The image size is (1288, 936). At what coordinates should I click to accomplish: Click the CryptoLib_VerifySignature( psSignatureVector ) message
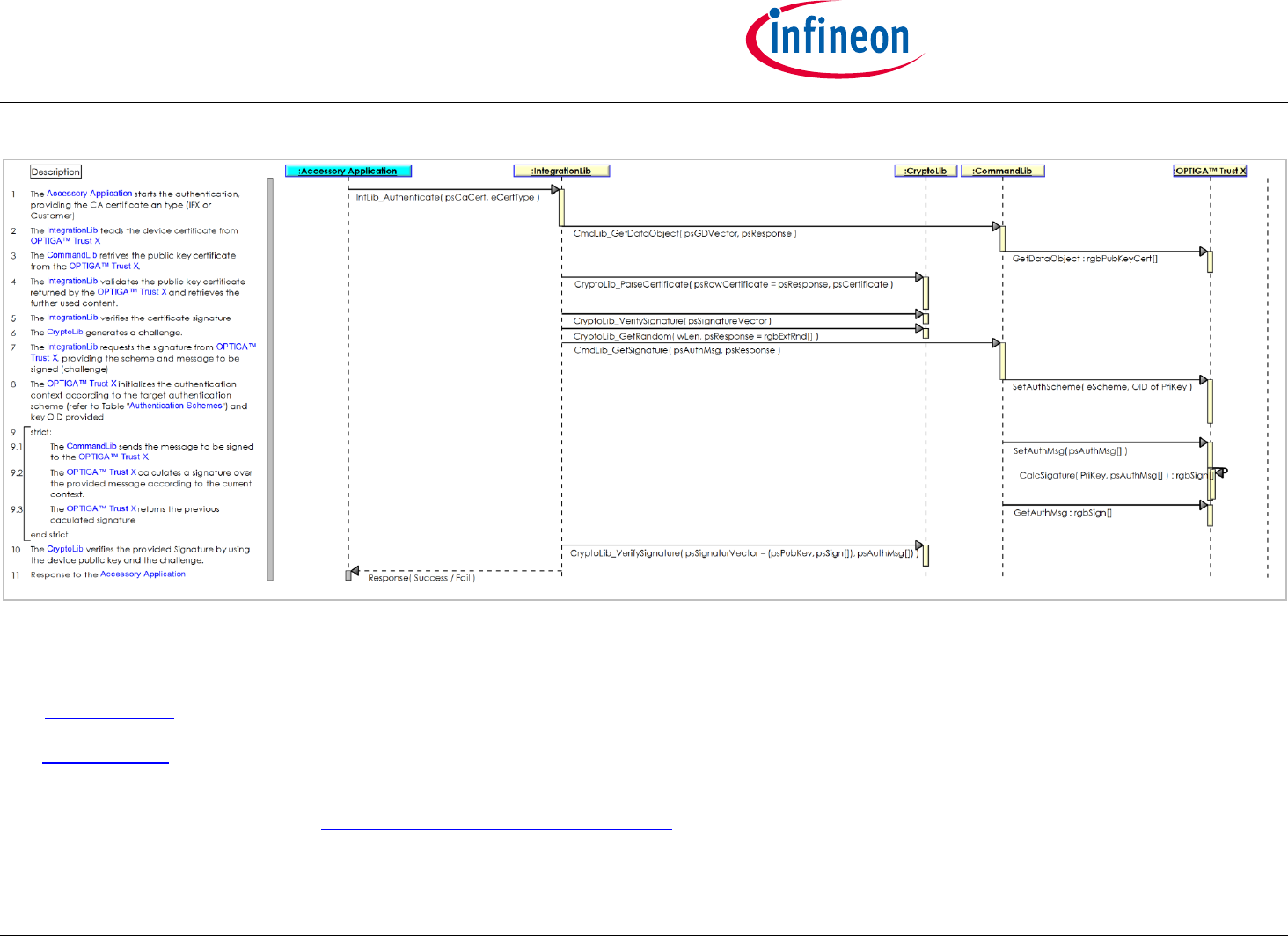tap(672, 321)
